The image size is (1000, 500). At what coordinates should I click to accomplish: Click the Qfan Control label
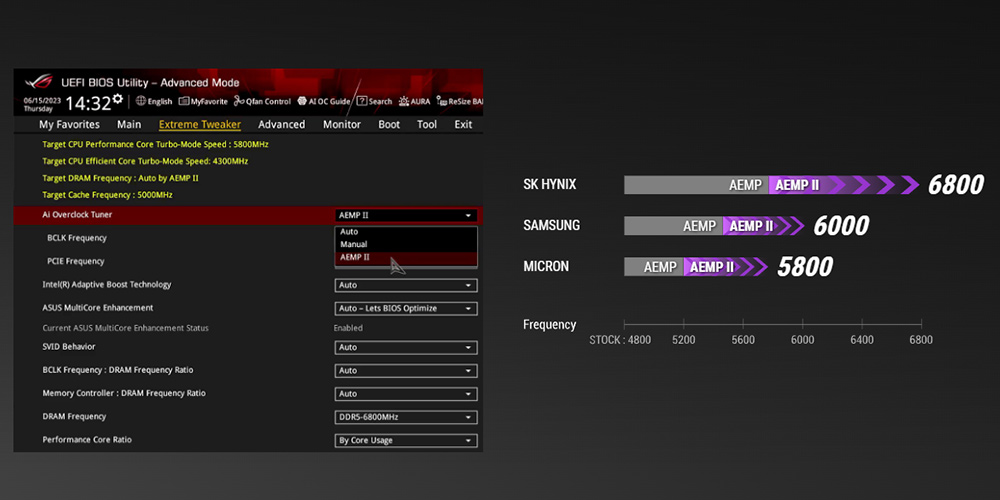268,101
